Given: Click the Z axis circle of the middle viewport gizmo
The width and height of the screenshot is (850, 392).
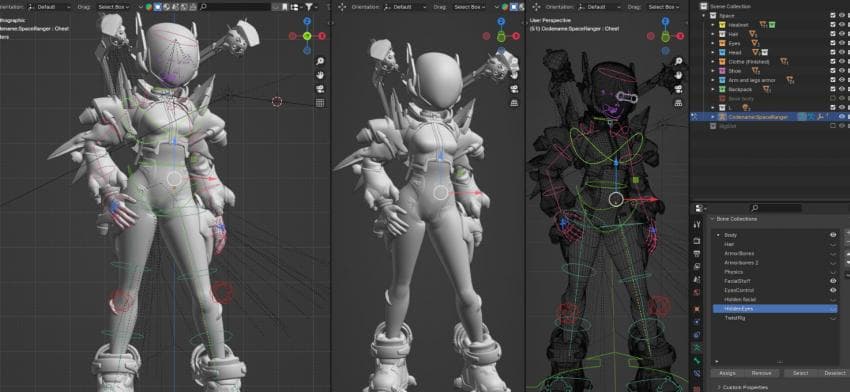Looking at the screenshot, I should pos(501,22).
